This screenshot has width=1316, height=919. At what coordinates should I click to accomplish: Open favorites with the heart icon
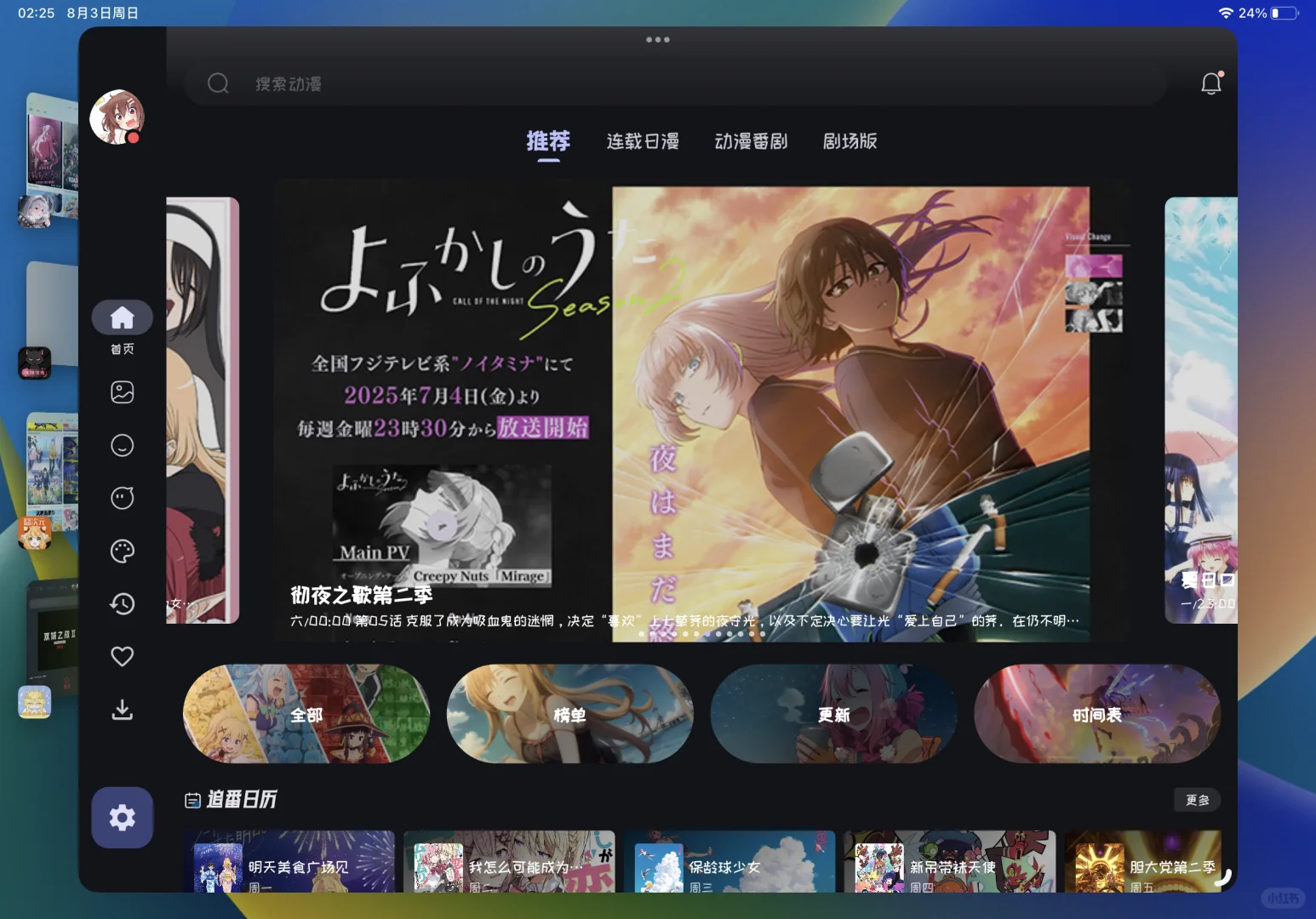tap(122, 655)
